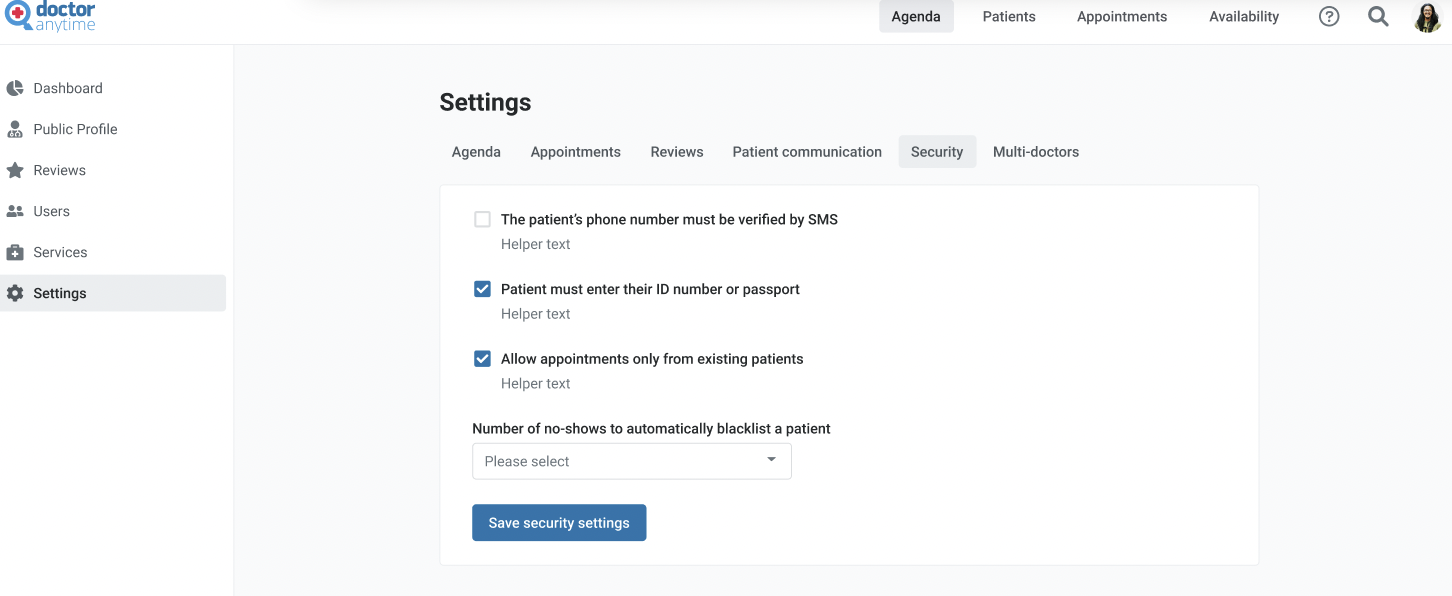Open the user profile avatar
Viewport: 1452px width, 596px height.
coord(1427,17)
